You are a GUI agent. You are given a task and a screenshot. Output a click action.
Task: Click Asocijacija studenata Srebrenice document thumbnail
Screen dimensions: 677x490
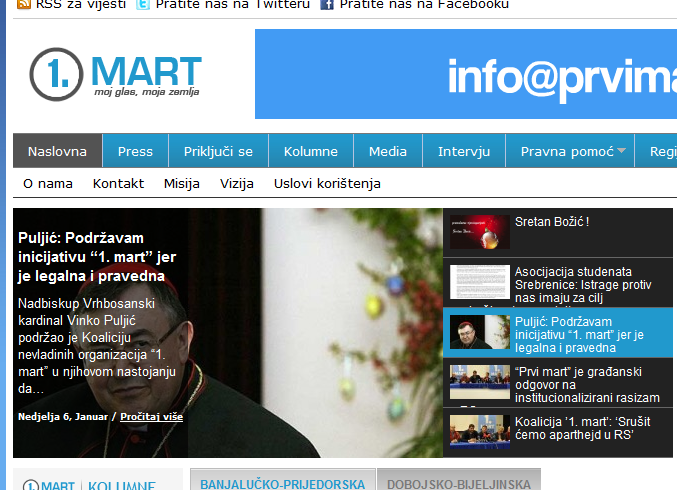pyautogui.click(x=480, y=282)
